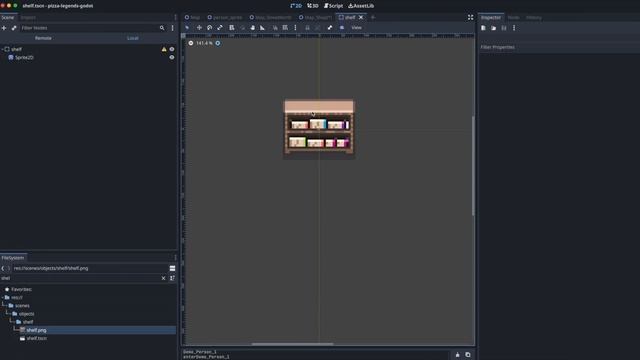Load an existing resource in Inspector
The width and height of the screenshot is (640, 360).
493,28
